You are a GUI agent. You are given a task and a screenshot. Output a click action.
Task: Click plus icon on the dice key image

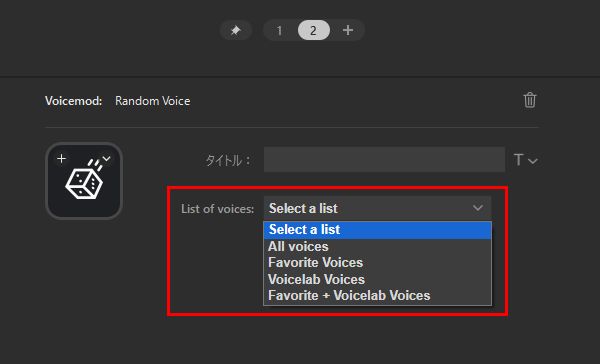pos(61,158)
